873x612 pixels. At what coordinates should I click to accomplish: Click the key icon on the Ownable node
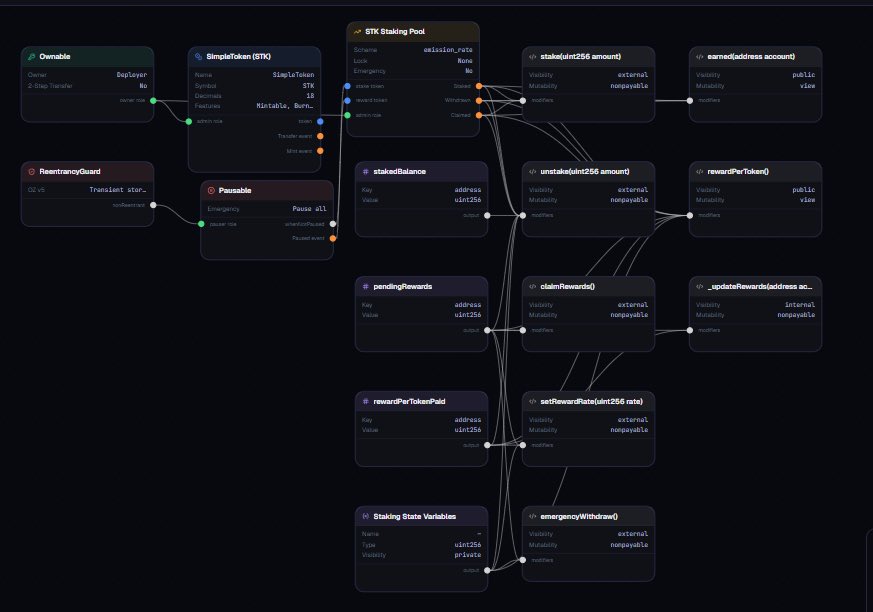[32, 56]
